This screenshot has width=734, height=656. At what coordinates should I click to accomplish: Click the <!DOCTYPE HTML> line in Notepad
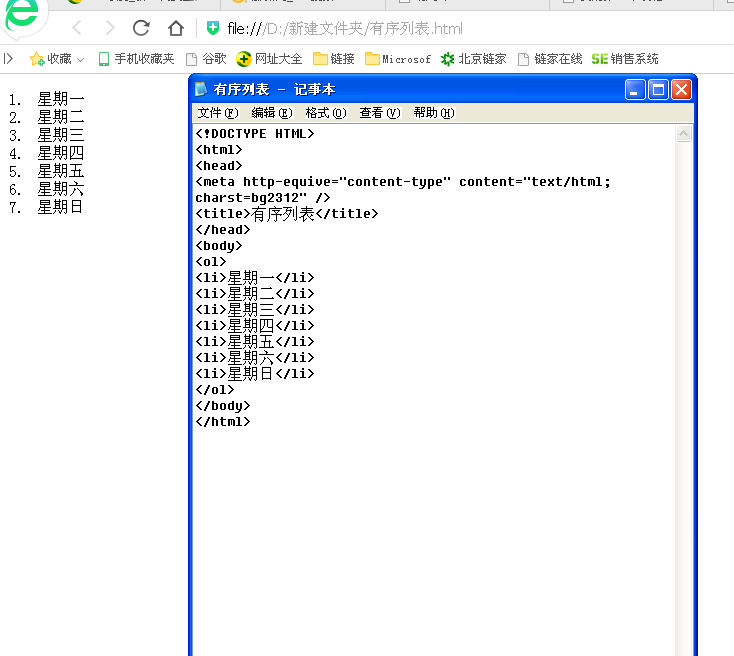255,134
